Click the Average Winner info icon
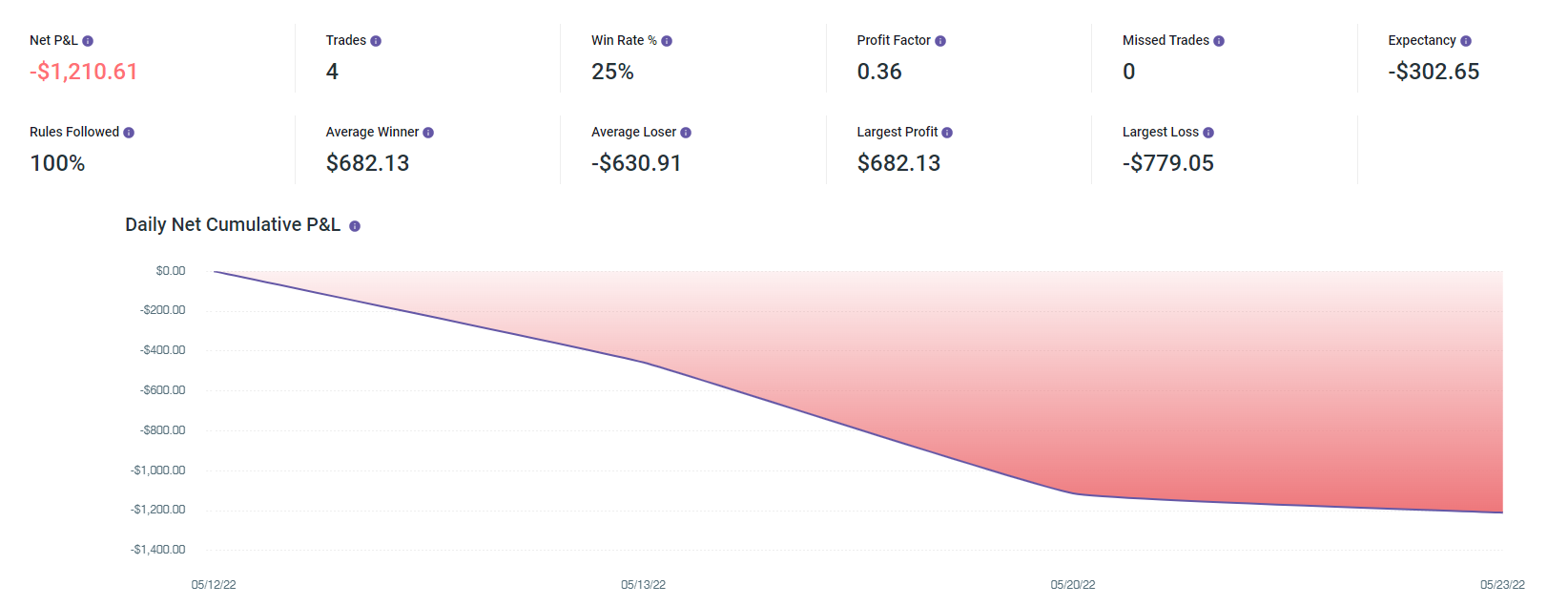Screen dimensions: 1568x606 click(428, 133)
